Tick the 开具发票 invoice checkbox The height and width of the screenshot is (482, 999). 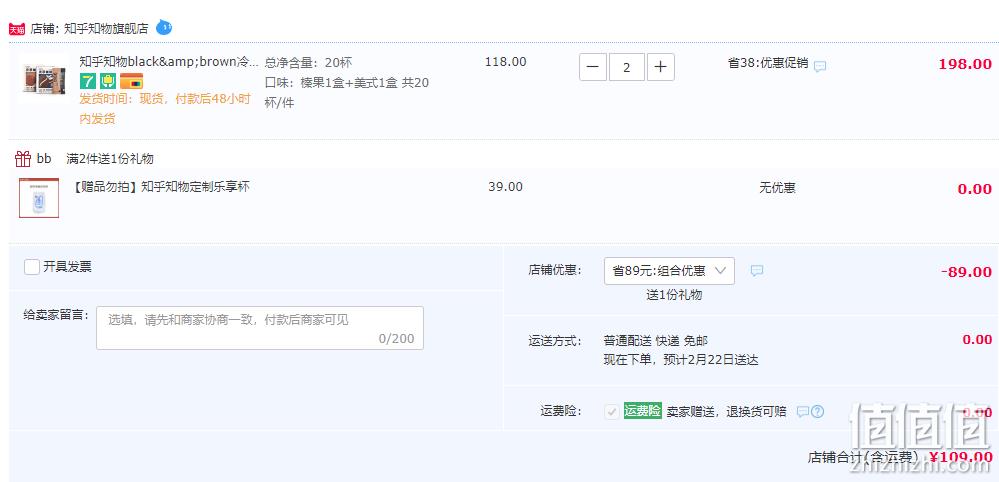click(32, 267)
